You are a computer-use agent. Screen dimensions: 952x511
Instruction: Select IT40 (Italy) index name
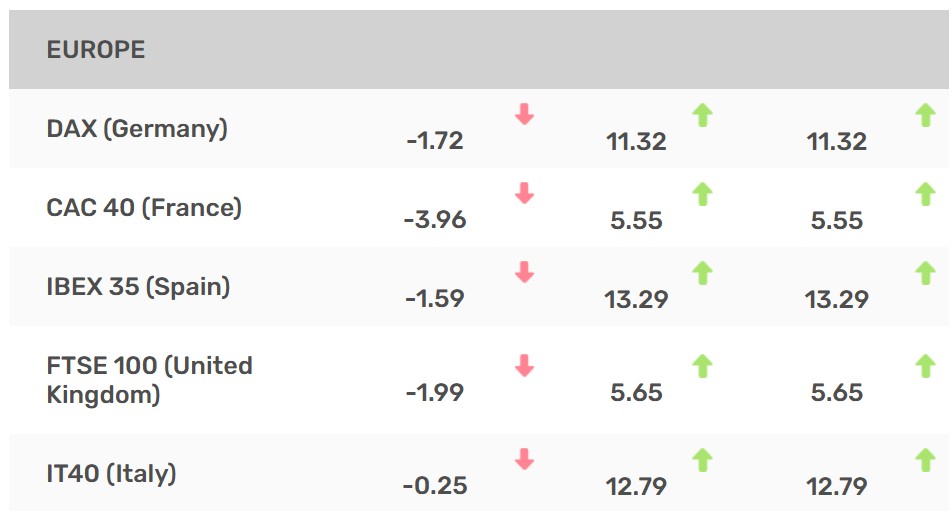click(112, 473)
